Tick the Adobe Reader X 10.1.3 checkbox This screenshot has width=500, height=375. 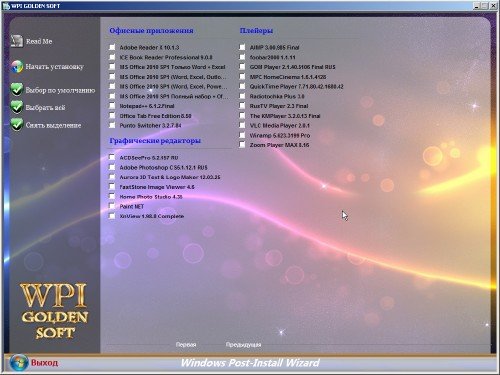pyautogui.click(x=112, y=47)
